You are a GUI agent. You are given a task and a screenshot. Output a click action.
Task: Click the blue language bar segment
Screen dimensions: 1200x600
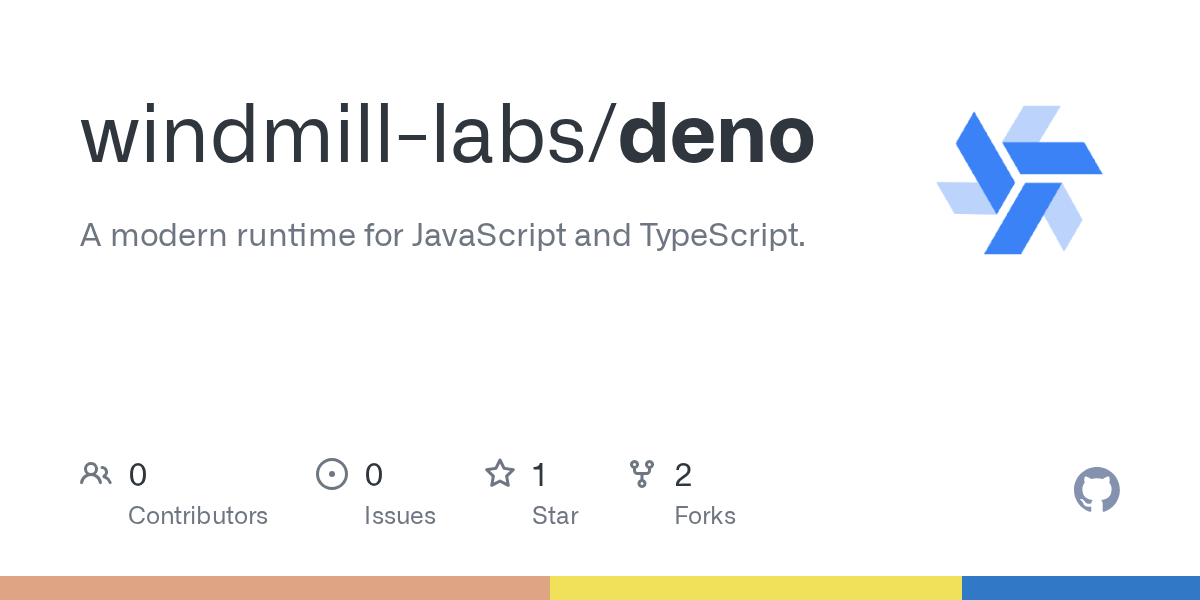[1081, 588]
